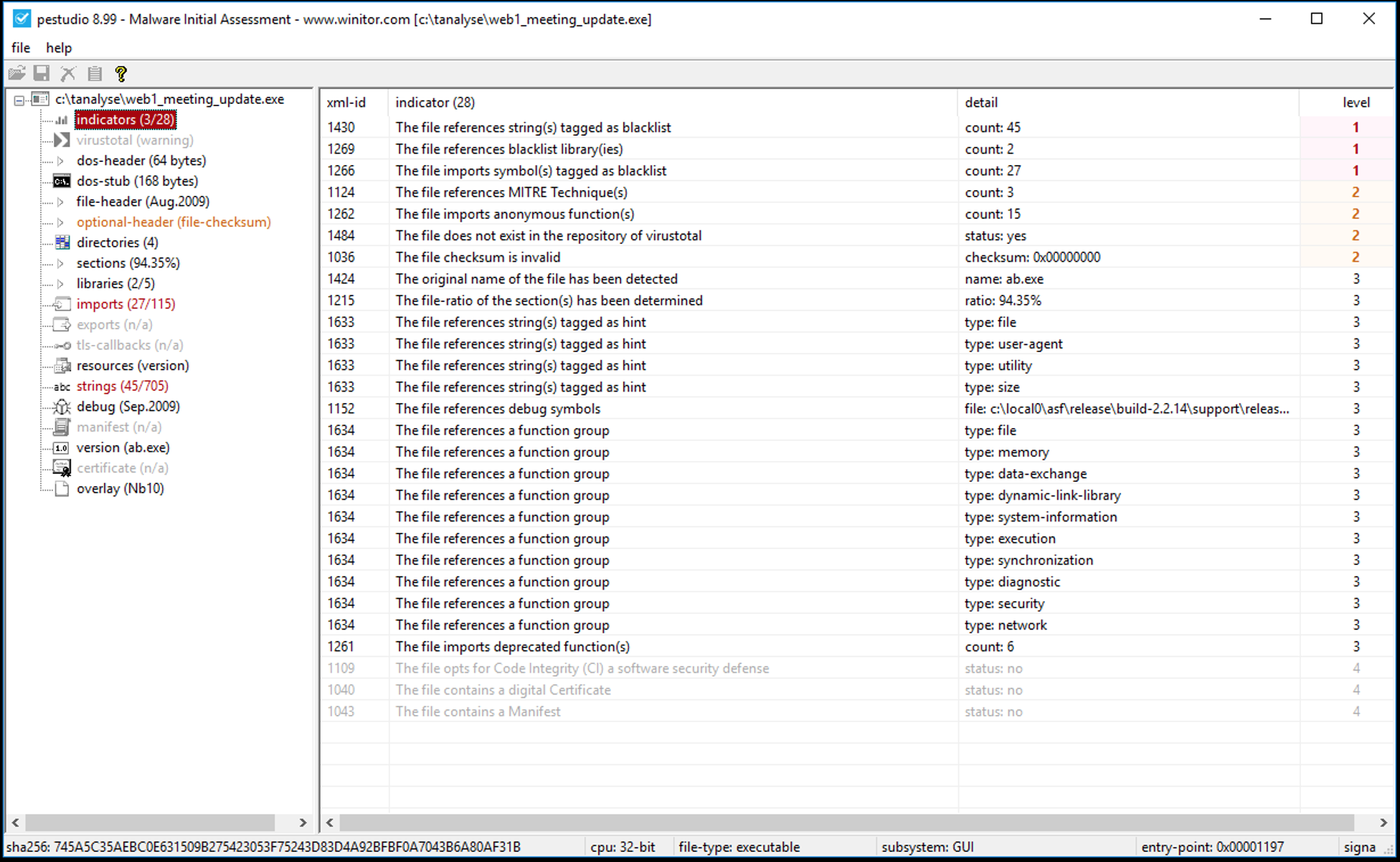Image resolution: width=1400 pixels, height=862 pixels.
Task: Open the help menu
Action: 58,47
